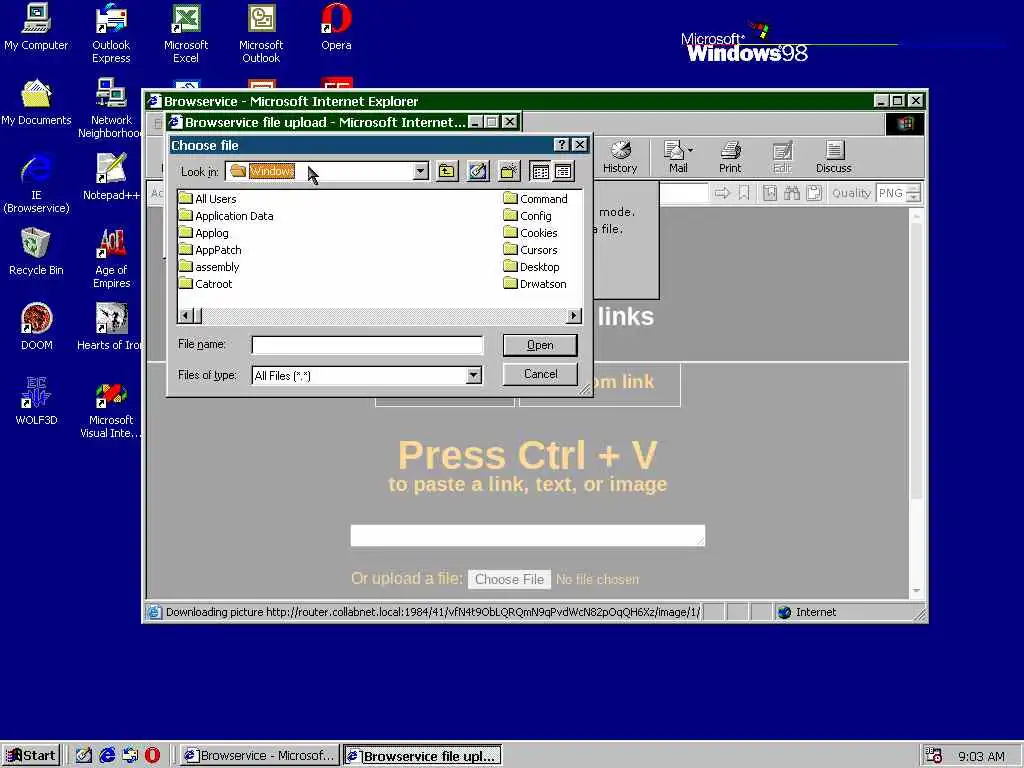1024x768 pixels.
Task: Click the Show Desktop quick launch icon
Action: pos(84,756)
